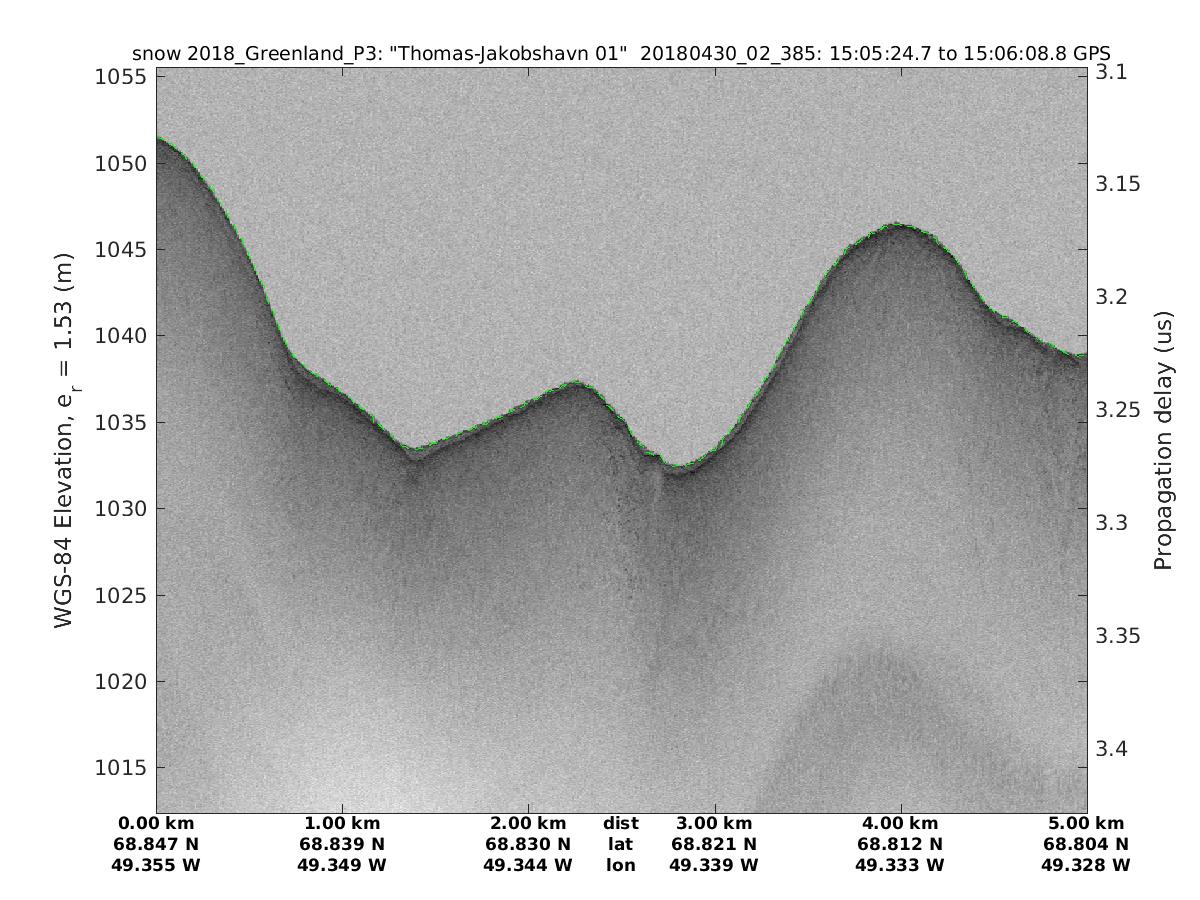
Task: Click the 1030 elevation tick label
Action: [x=123, y=509]
